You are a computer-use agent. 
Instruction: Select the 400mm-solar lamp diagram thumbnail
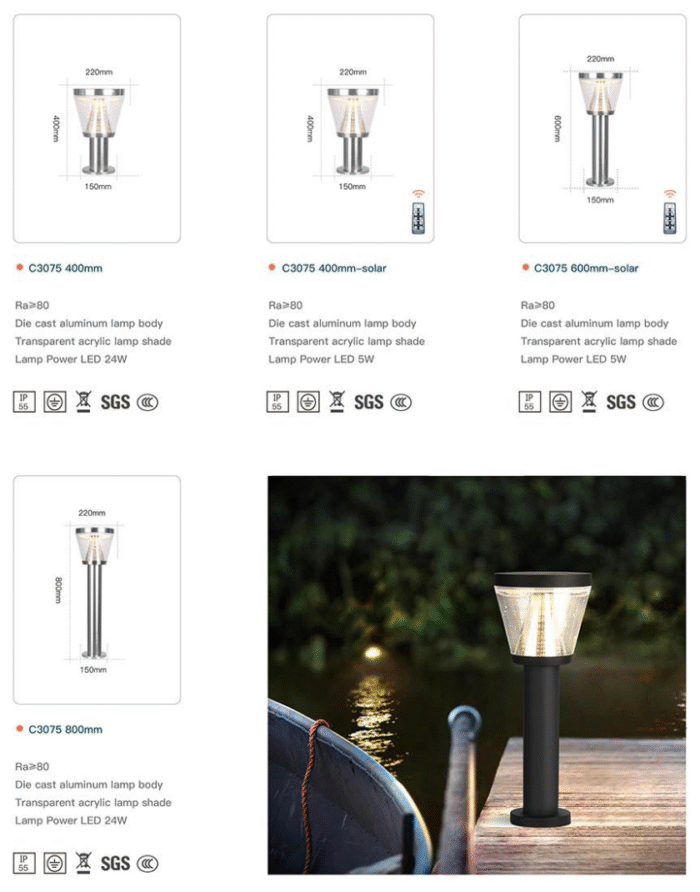(350, 129)
